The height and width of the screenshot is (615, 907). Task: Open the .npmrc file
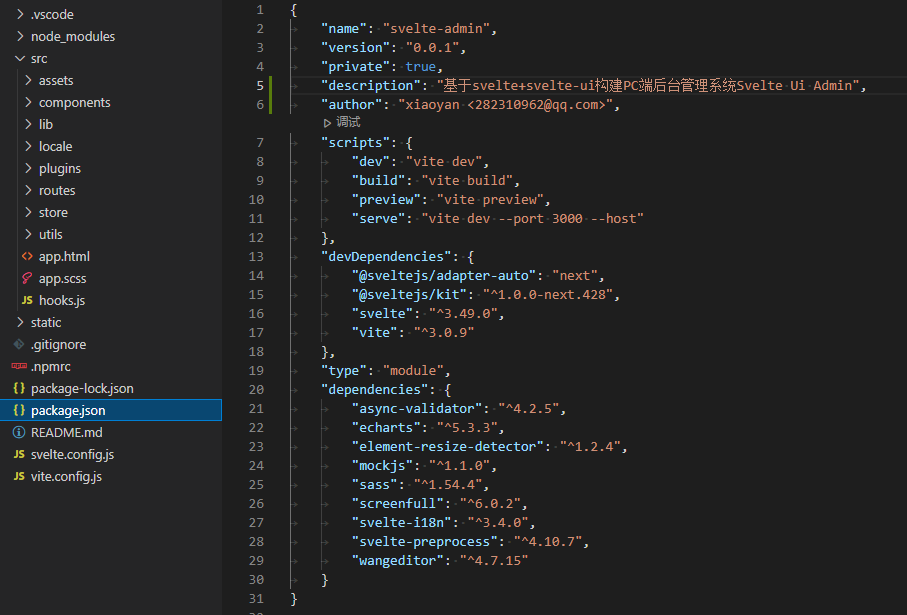click(51, 366)
